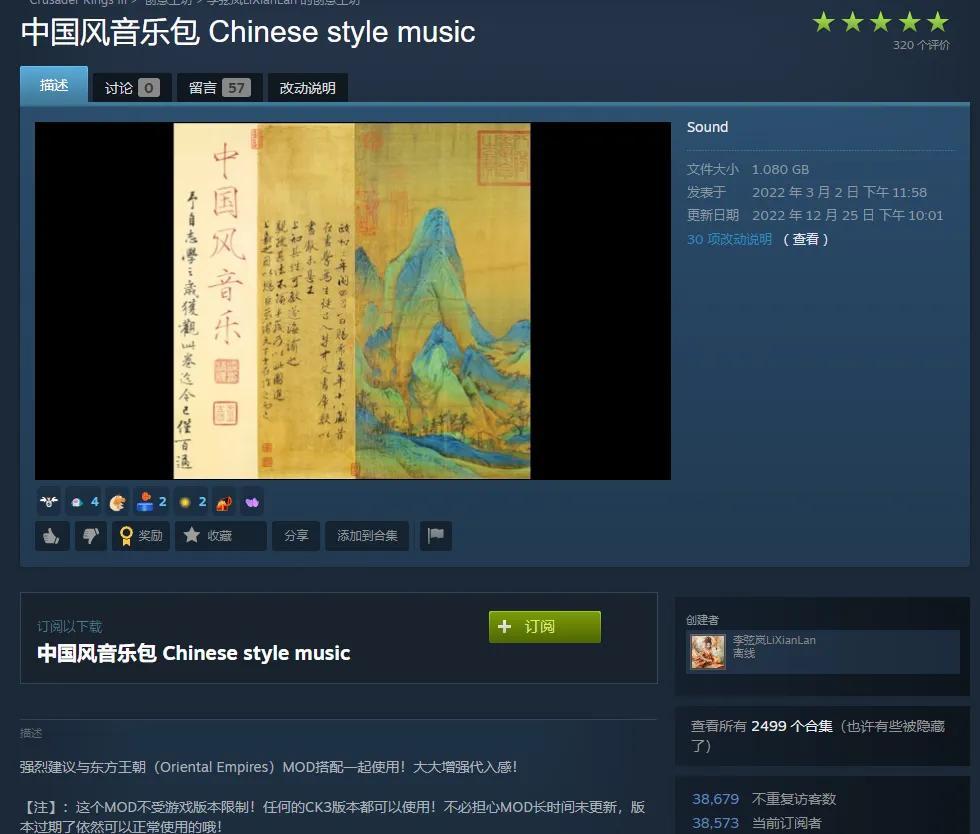Screen dimensions: 980x834
Task: Select the 描述 description tab
Action: (x=54, y=86)
